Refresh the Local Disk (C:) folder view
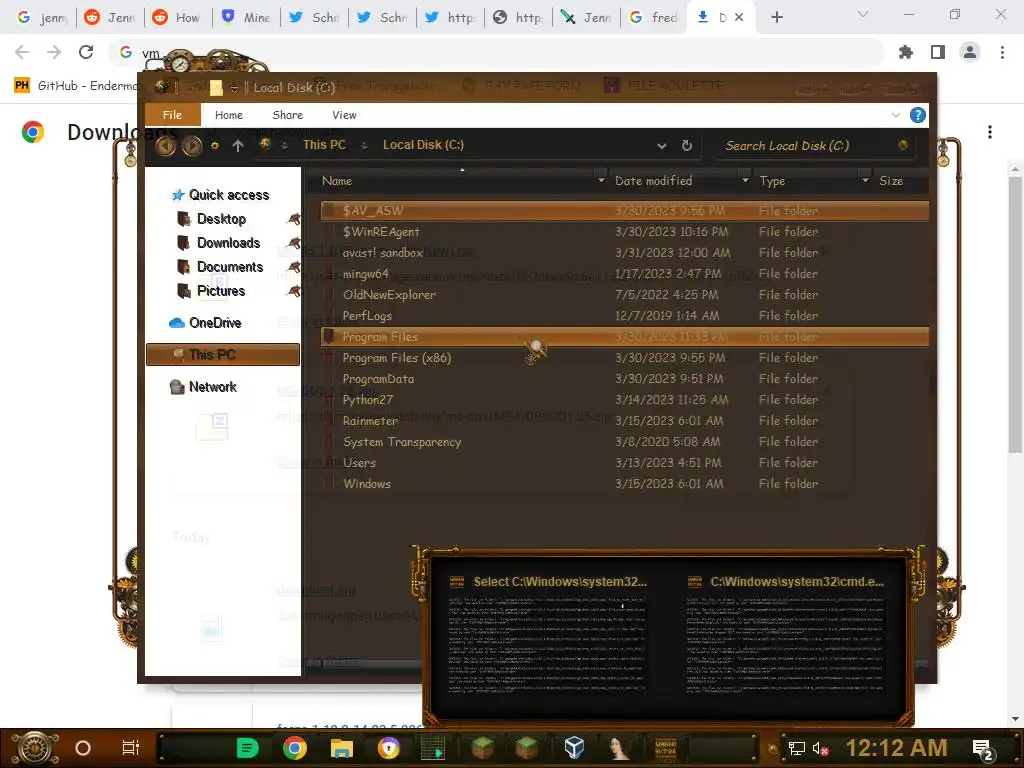1024x768 pixels. point(686,146)
